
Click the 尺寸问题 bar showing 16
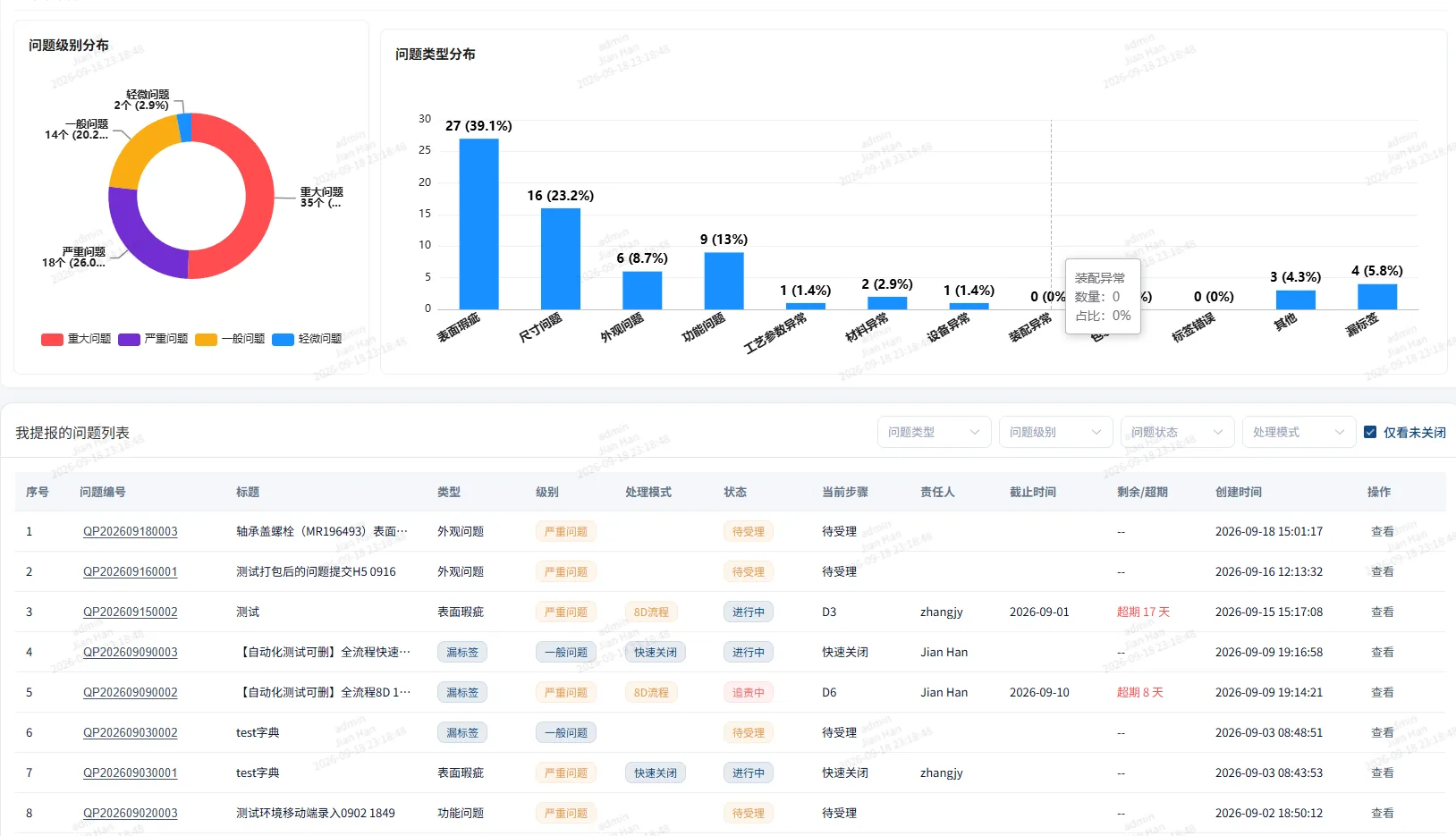(x=561, y=258)
